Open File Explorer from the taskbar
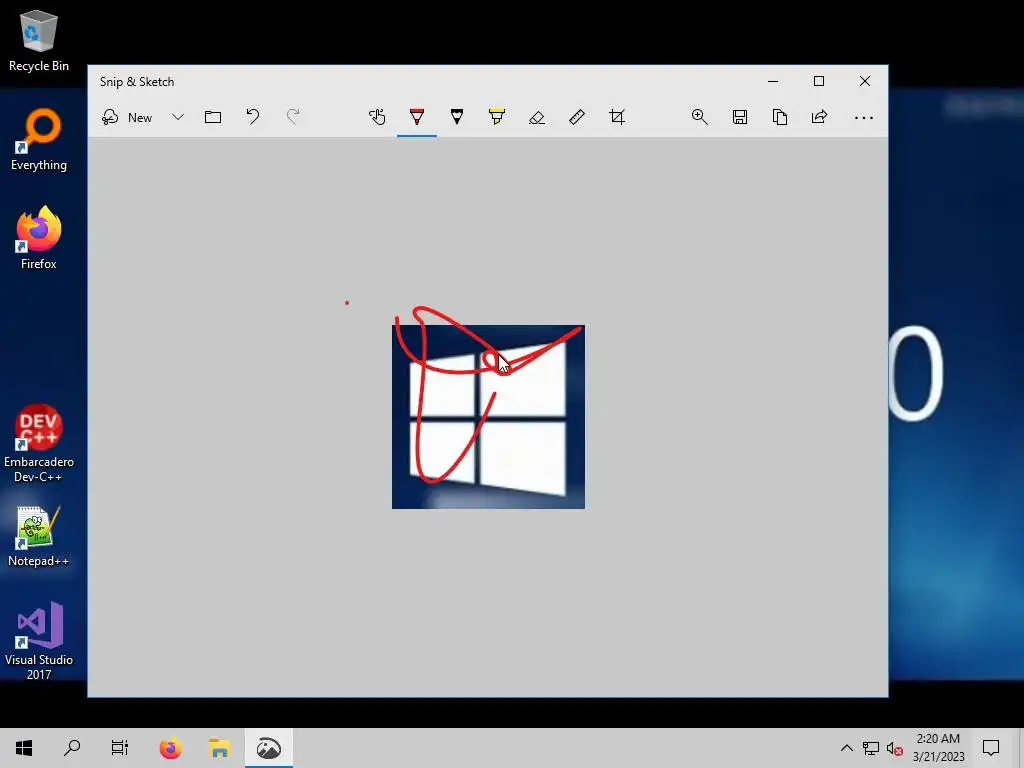This screenshot has width=1024, height=768. tap(219, 748)
